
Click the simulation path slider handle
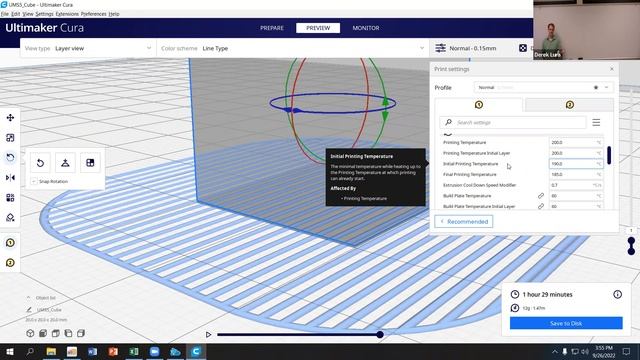point(380,335)
